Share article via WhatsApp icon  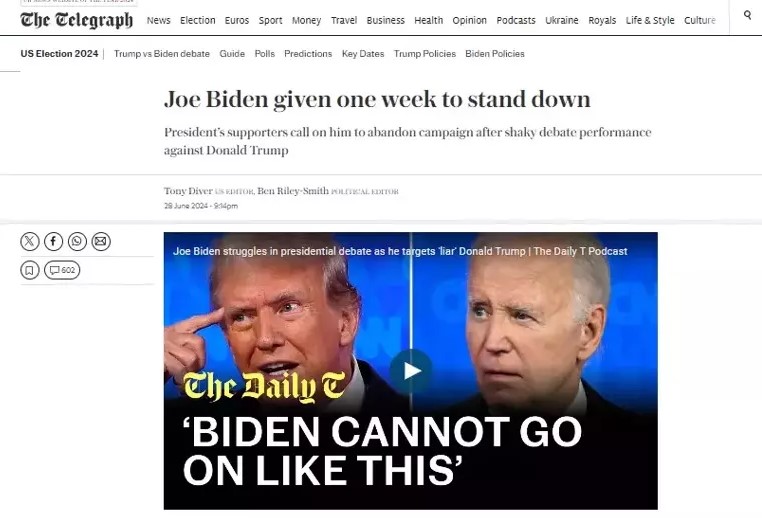coord(77,242)
